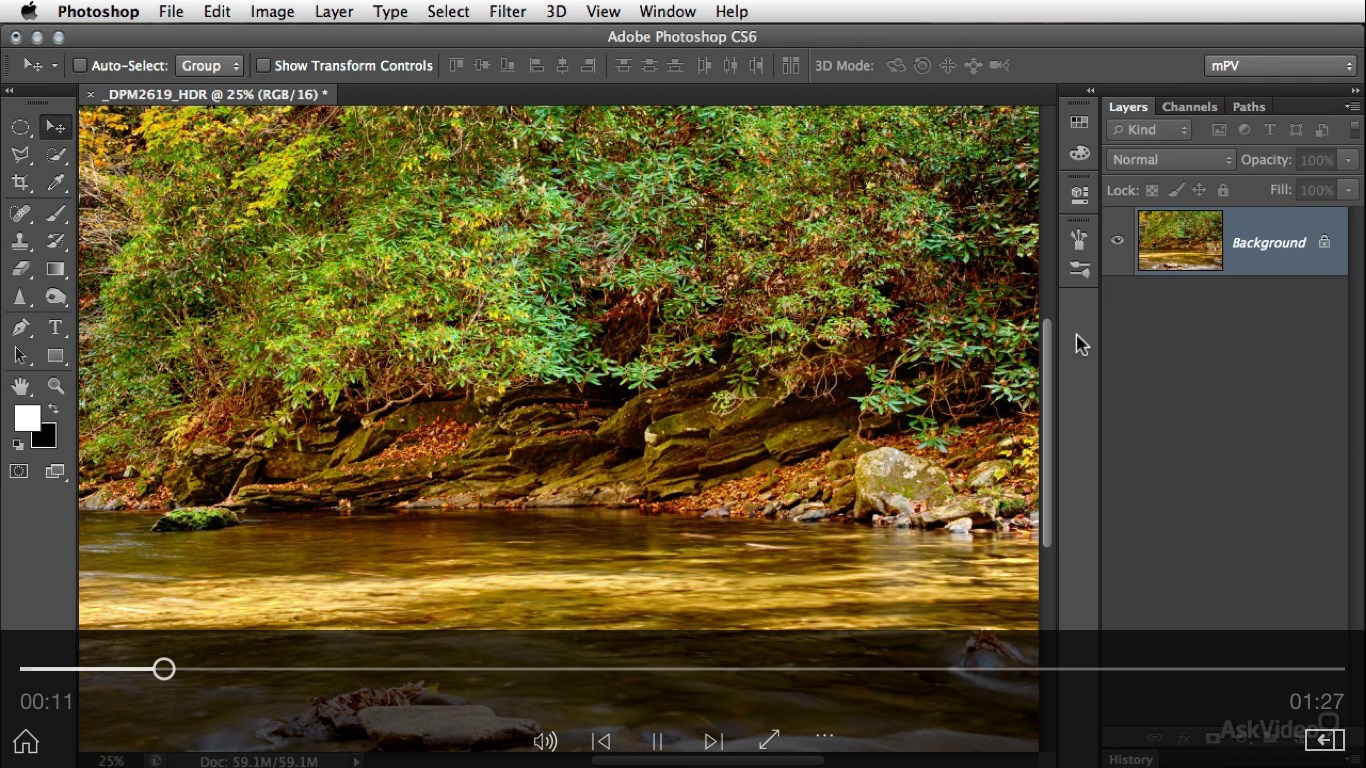Select the Brush tool
The image size is (1366, 768).
(x=56, y=213)
